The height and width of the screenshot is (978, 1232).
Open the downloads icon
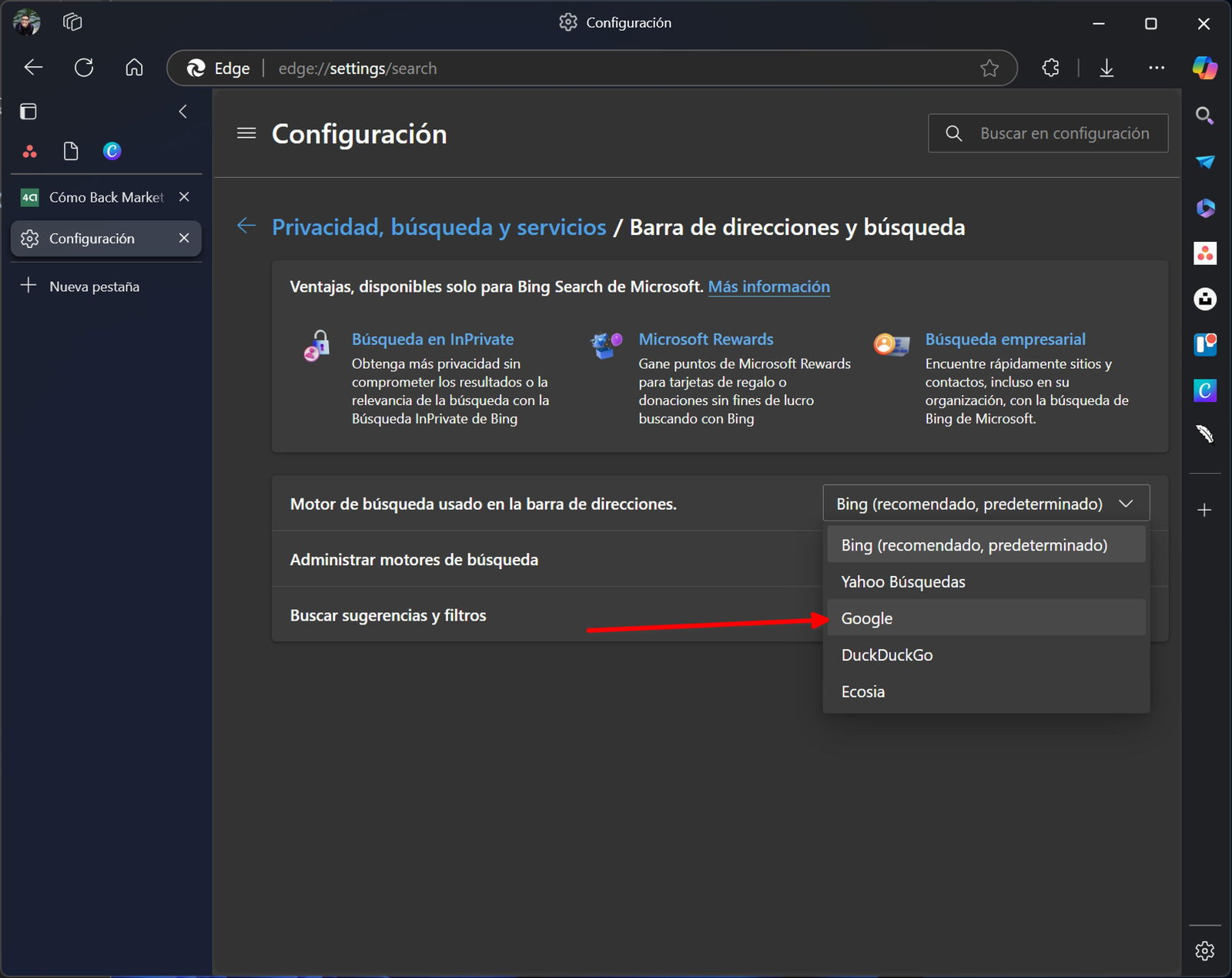click(x=1106, y=68)
